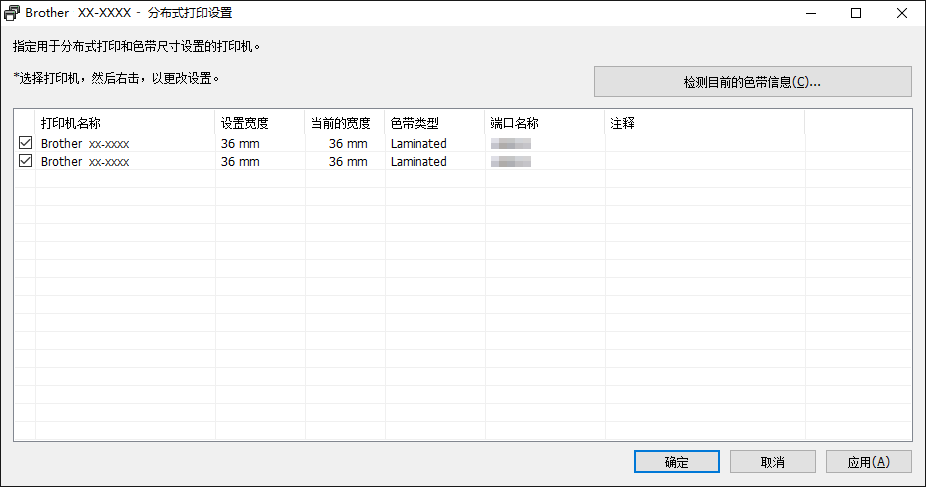Select the first Brother printer row name

click(85, 144)
